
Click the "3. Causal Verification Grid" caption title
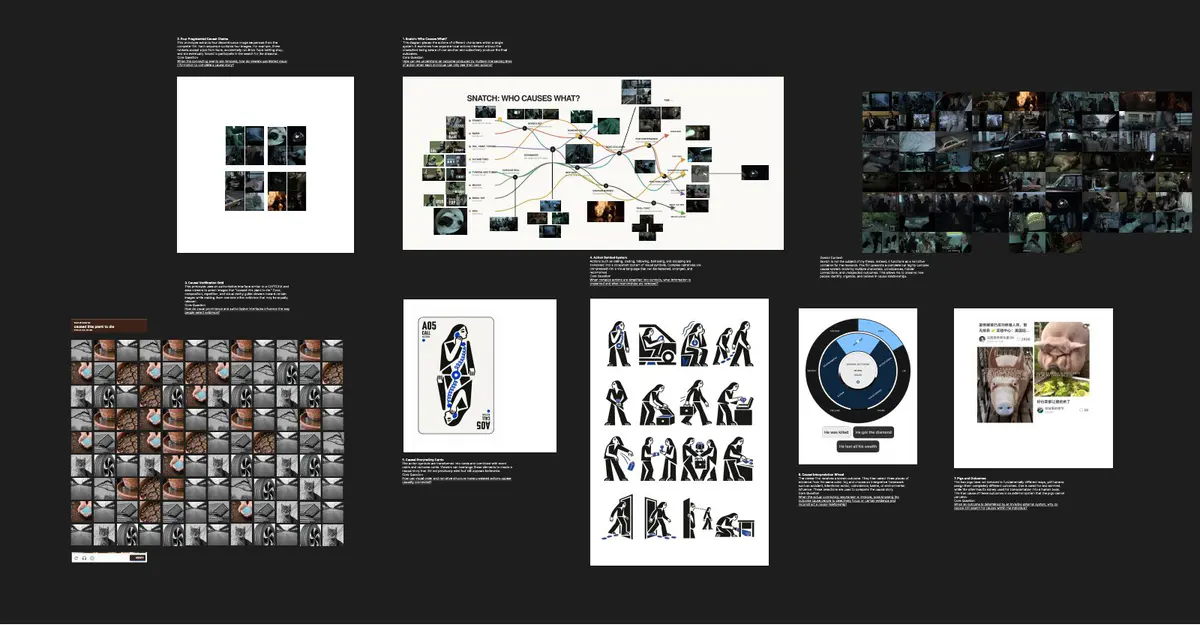[204, 282]
